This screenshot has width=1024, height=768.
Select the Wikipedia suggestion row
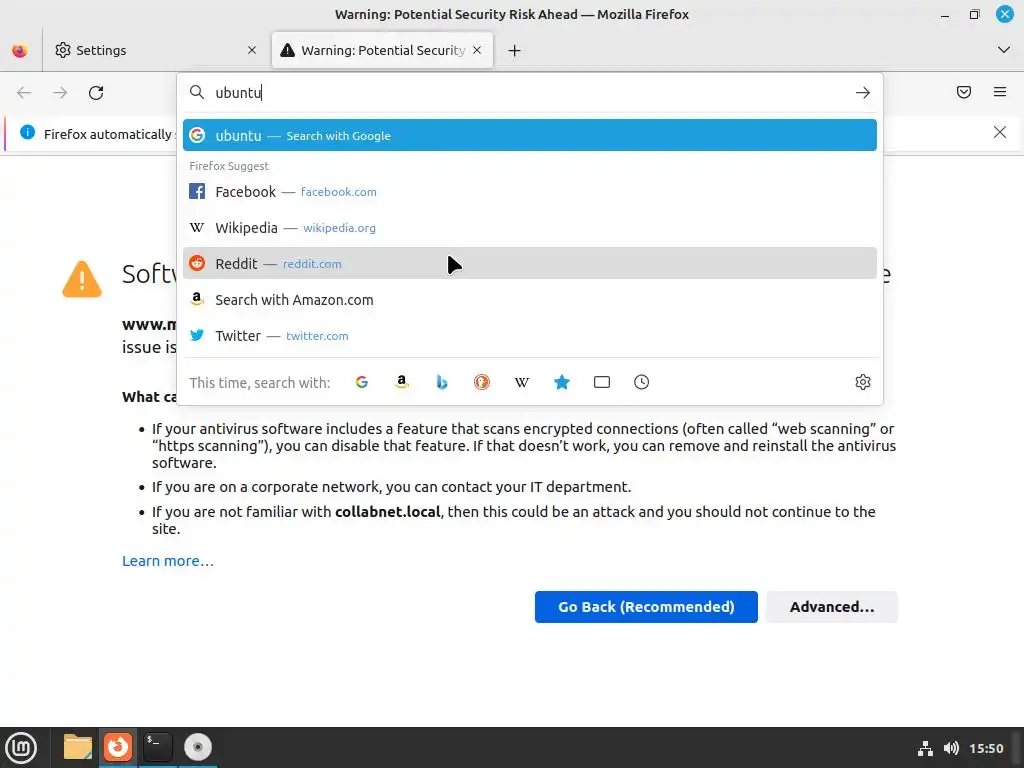point(530,227)
